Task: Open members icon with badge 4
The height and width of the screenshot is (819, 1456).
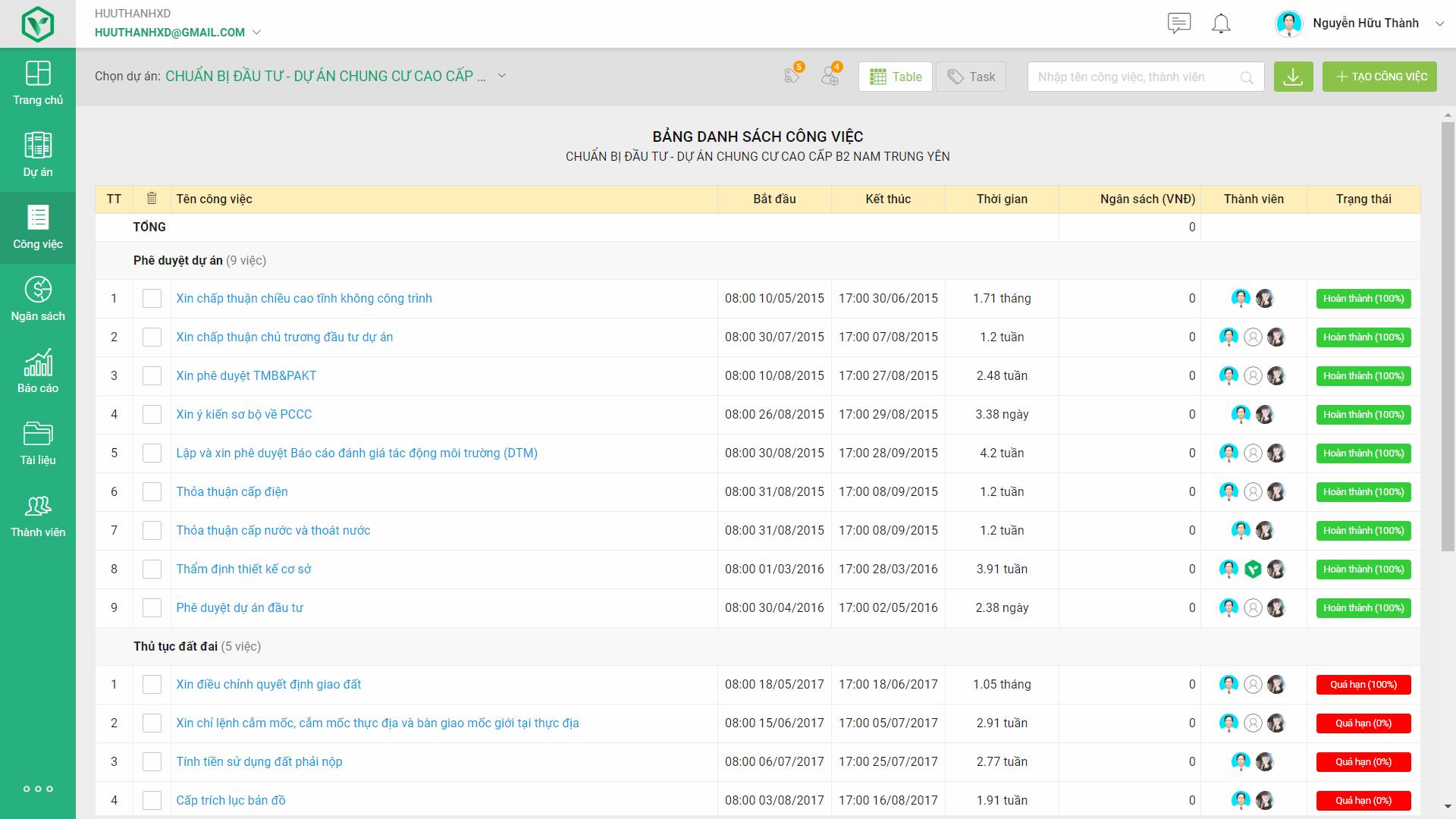Action: 831,74
